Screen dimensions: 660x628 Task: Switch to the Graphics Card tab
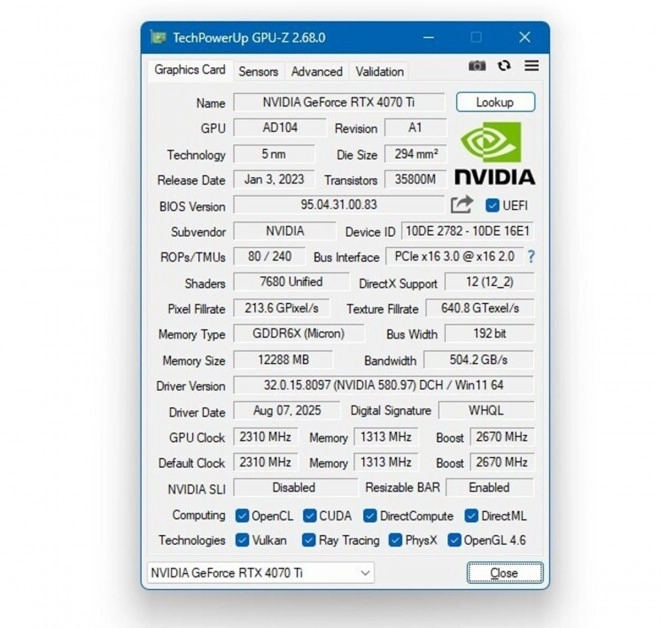pos(190,70)
